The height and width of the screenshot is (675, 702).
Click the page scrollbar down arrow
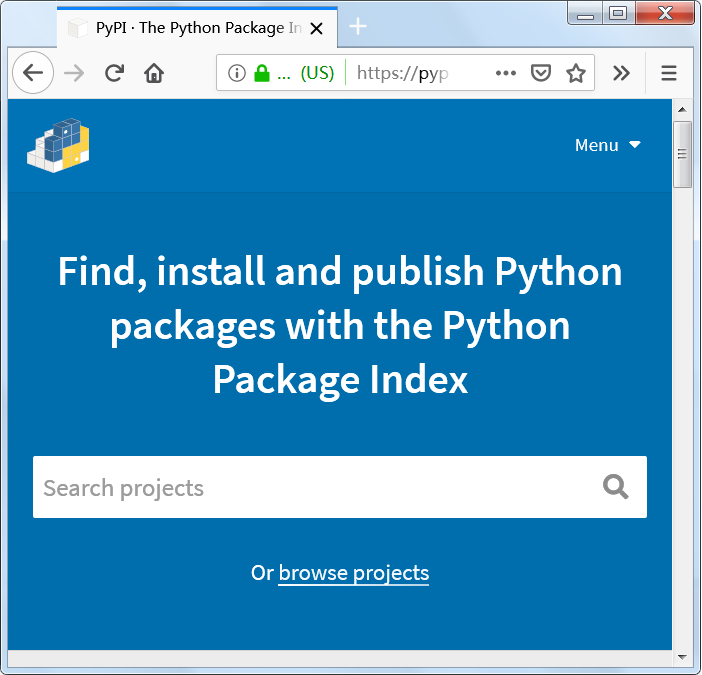[682, 657]
